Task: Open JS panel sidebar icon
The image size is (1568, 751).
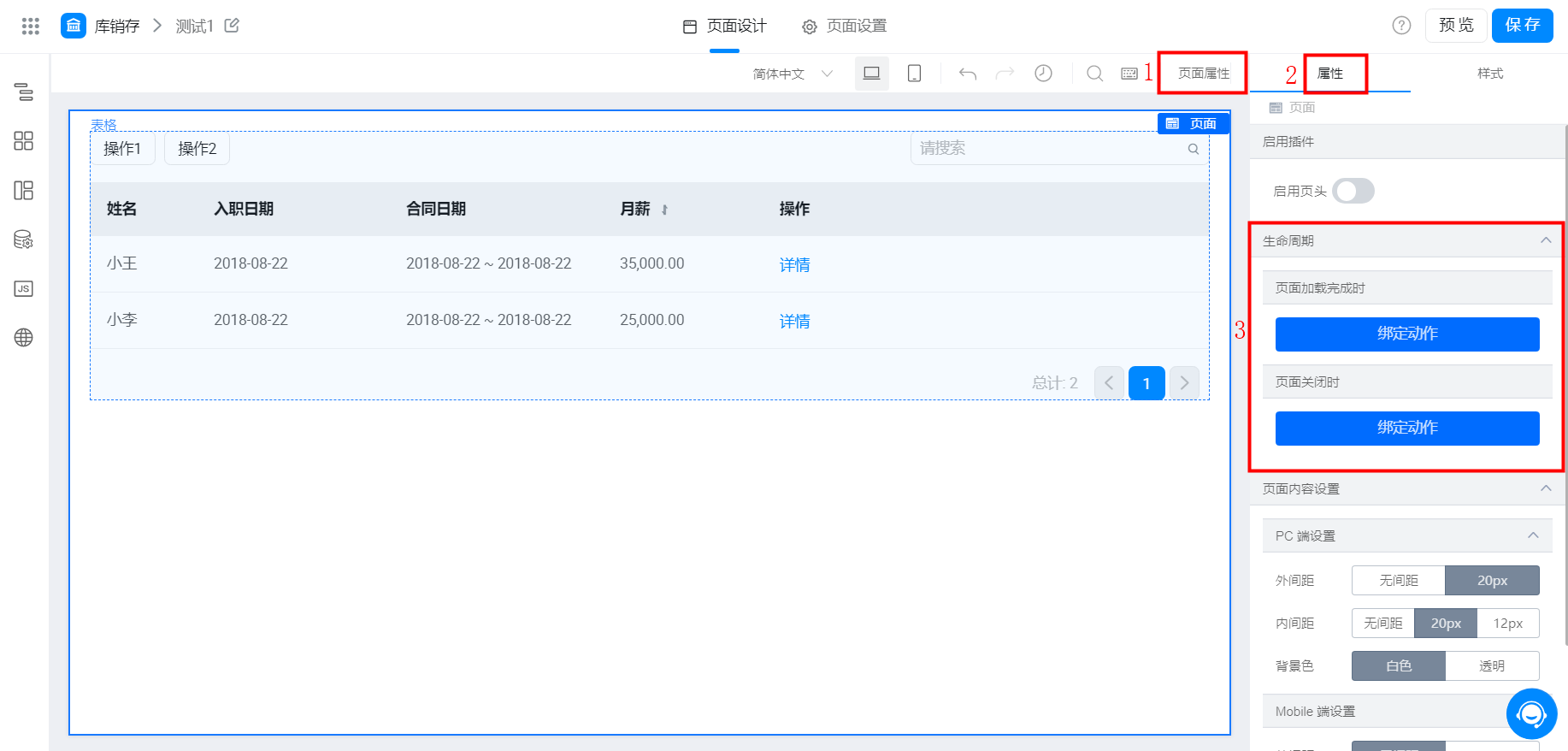Action: (x=24, y=288)
